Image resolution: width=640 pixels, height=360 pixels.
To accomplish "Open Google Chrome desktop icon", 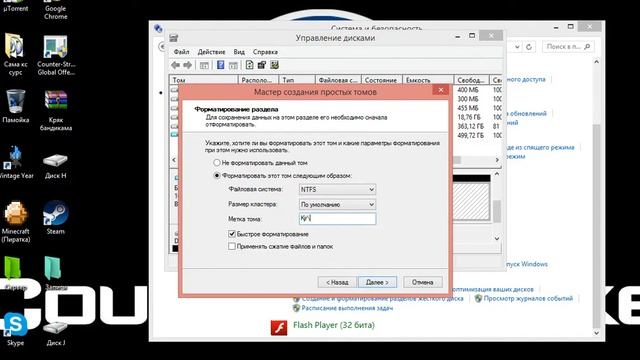I will (56, 10).
